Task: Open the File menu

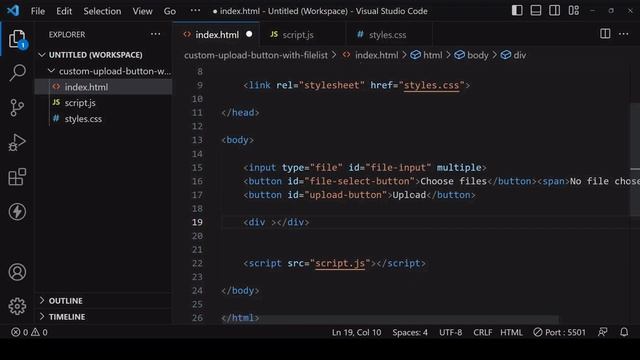Action: tap(38, 11)
